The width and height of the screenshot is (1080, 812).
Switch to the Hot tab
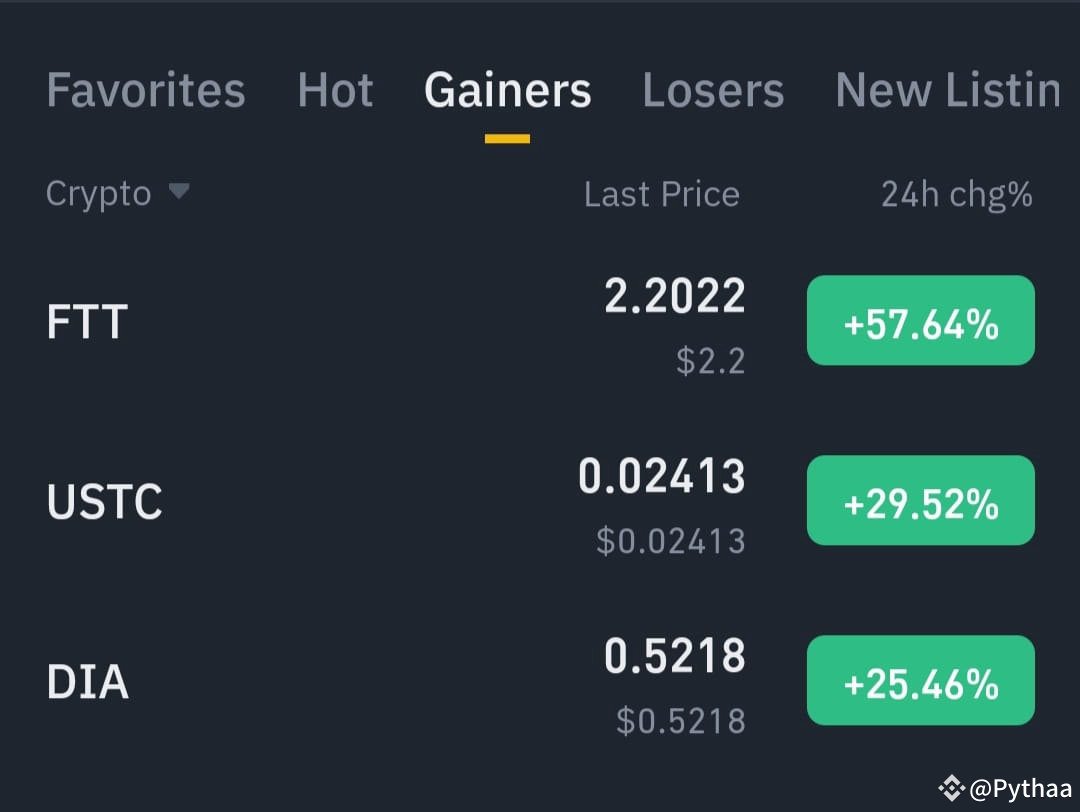tap(335, 90)
